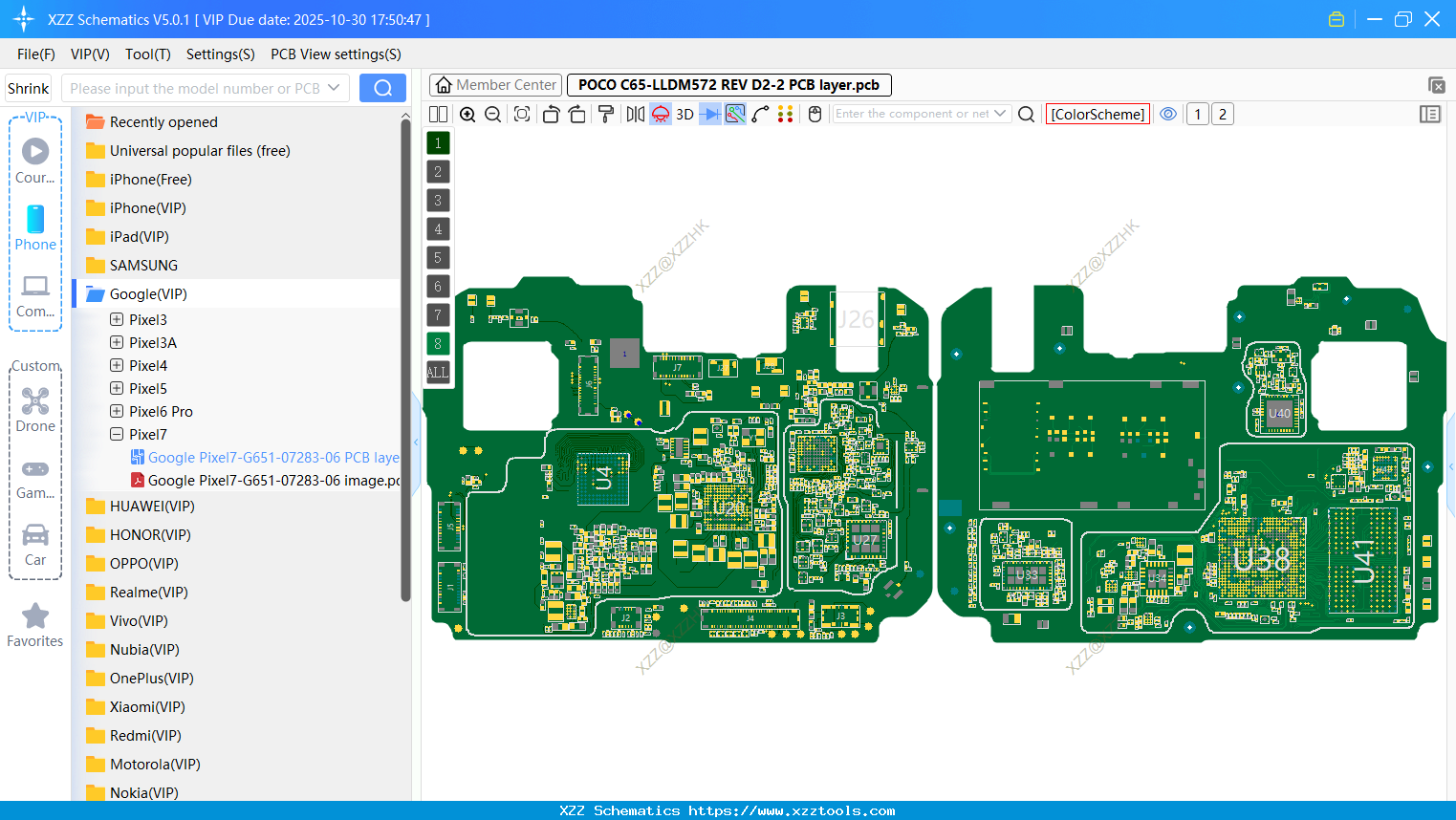
Task: Open Favorites star icon
Action: point(35,625)
